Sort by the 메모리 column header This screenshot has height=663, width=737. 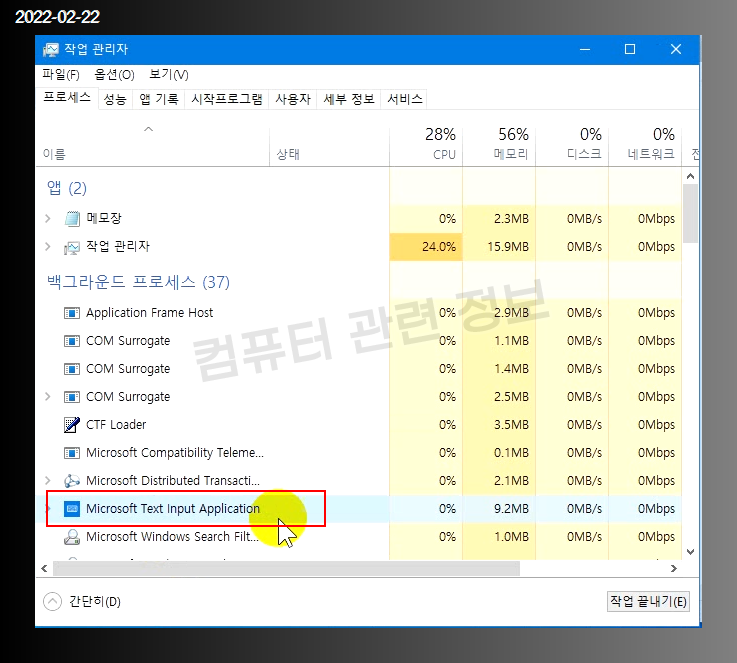pyautogui.click(x=499, y=146)
